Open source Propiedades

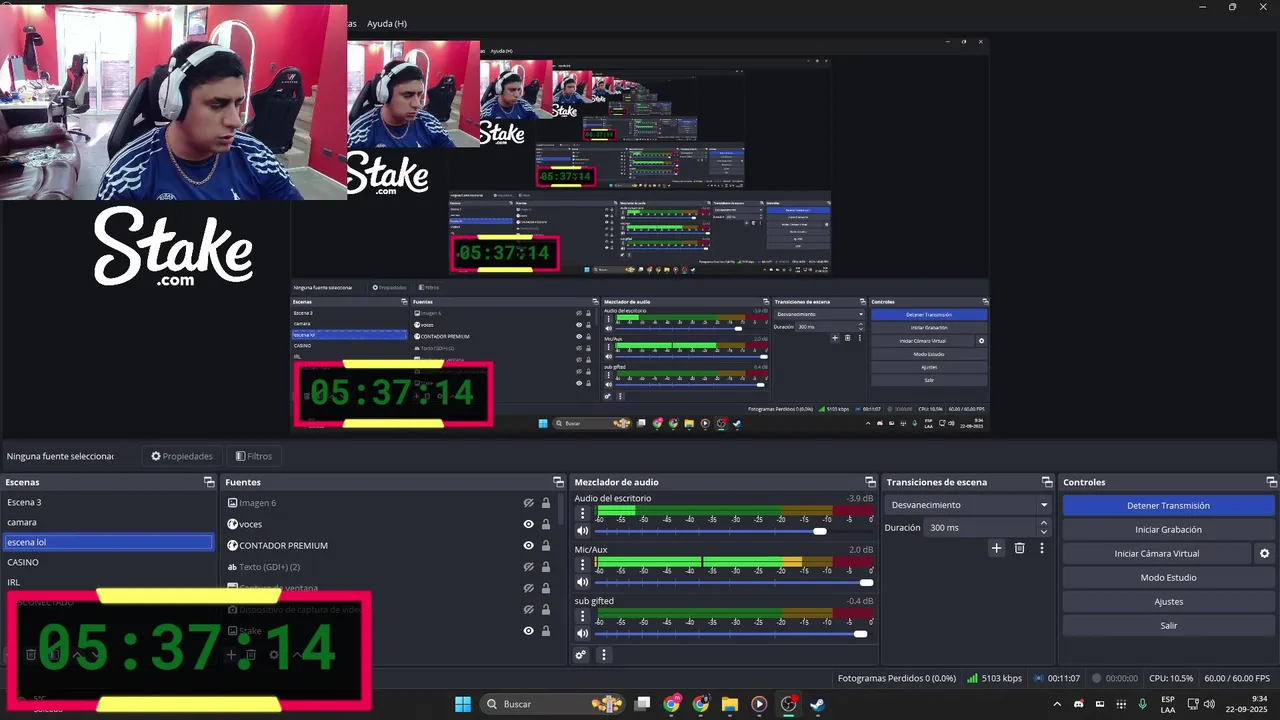182,456
